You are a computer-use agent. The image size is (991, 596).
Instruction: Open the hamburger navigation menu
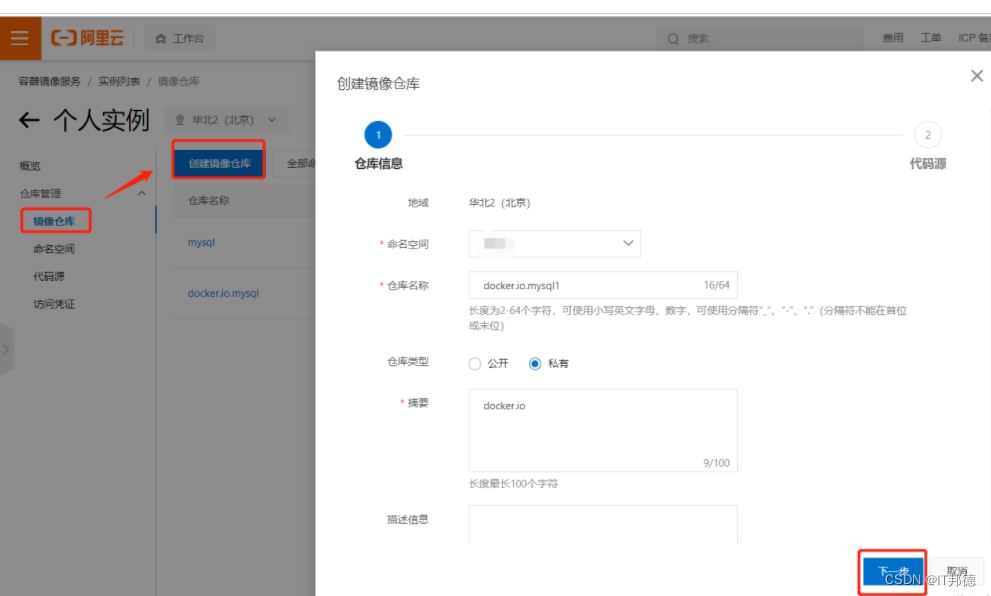pos(19,39)
